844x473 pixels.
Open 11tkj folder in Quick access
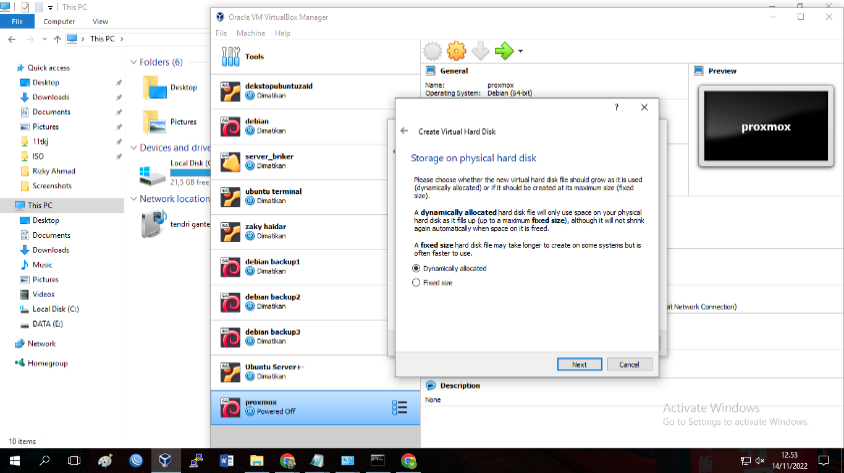pos(40,142)
